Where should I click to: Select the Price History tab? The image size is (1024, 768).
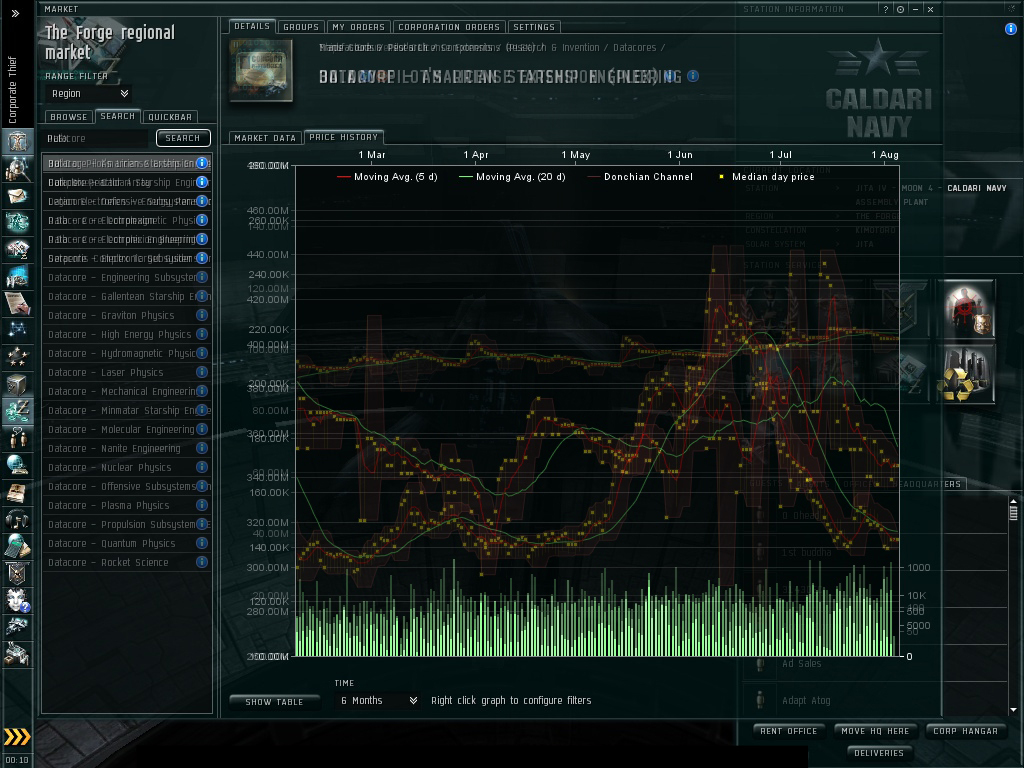point(344,137)
